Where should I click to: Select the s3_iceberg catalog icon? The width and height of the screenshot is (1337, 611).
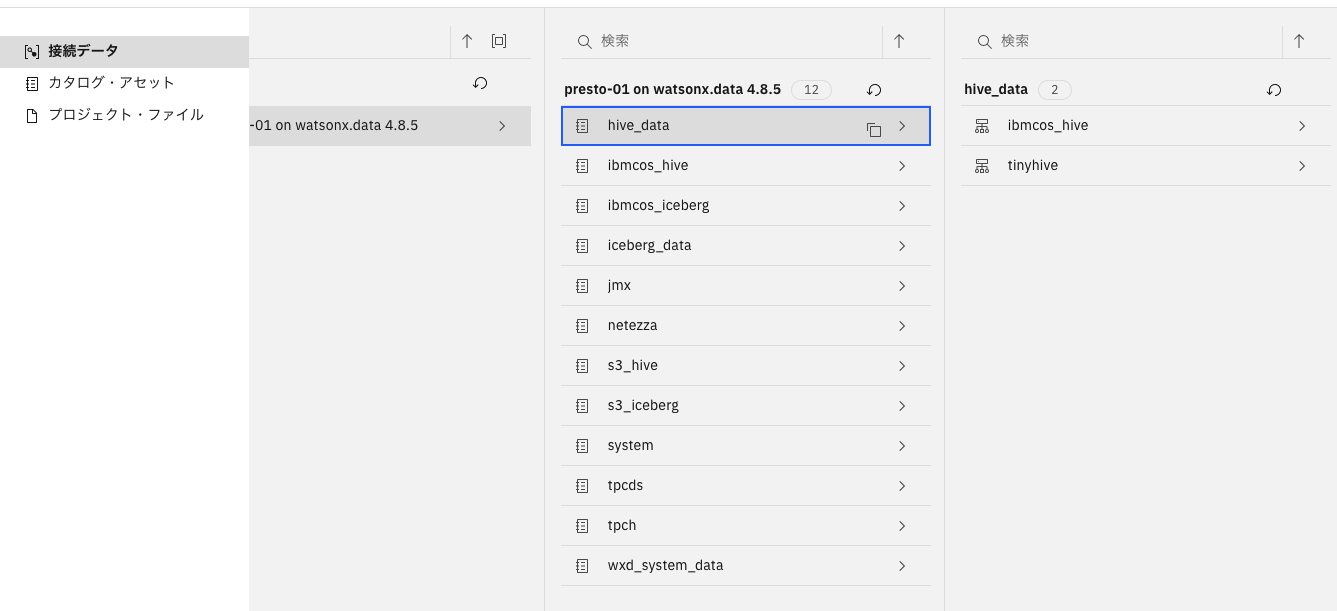click(x=582, y=406)
